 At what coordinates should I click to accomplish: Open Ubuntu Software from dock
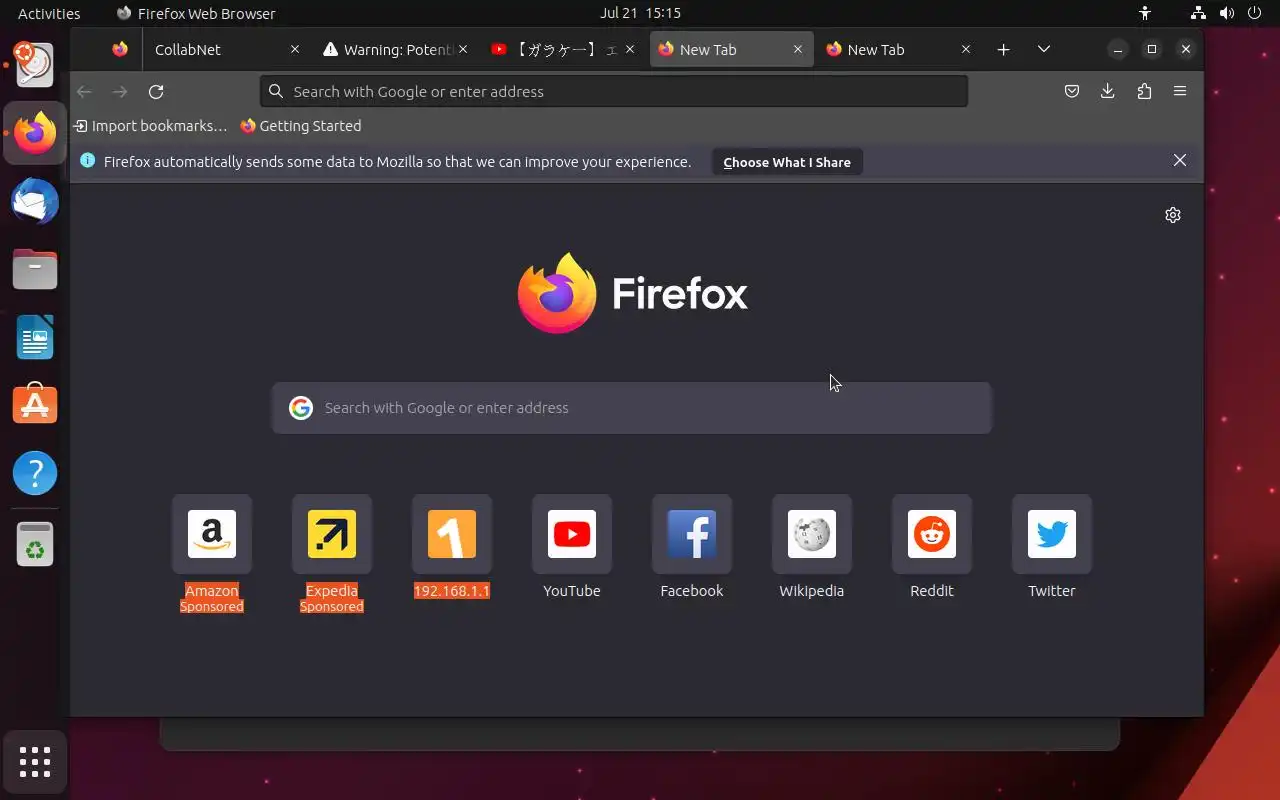[35, 405]
